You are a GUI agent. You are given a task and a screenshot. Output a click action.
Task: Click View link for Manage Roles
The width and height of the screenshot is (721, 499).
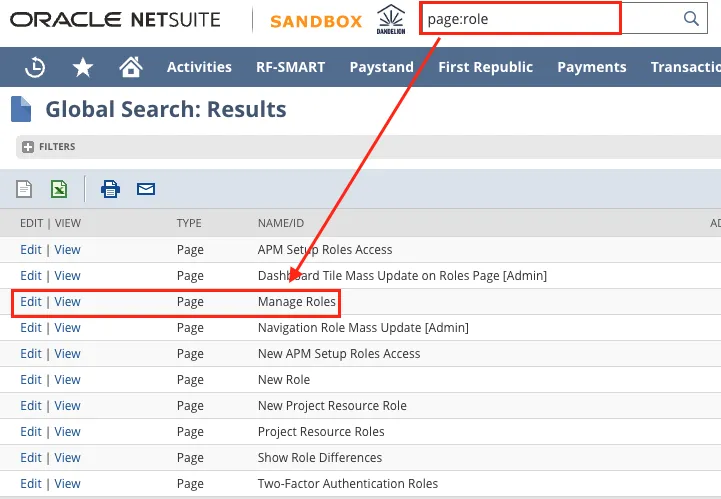click(67, 302)
